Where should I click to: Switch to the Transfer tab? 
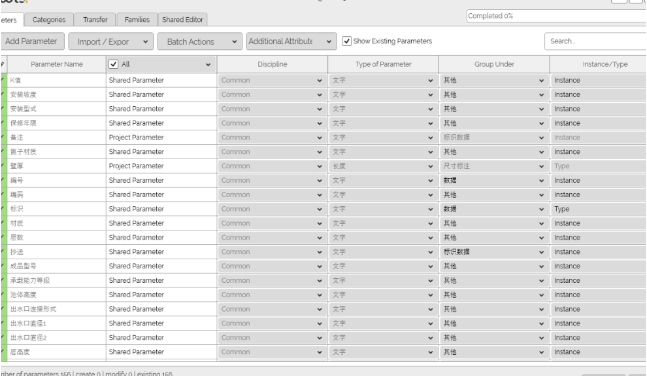[x=95, y=20]
